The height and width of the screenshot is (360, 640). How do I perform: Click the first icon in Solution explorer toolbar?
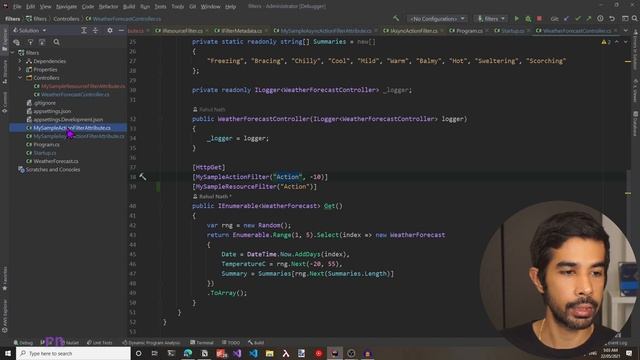point(16,42)
